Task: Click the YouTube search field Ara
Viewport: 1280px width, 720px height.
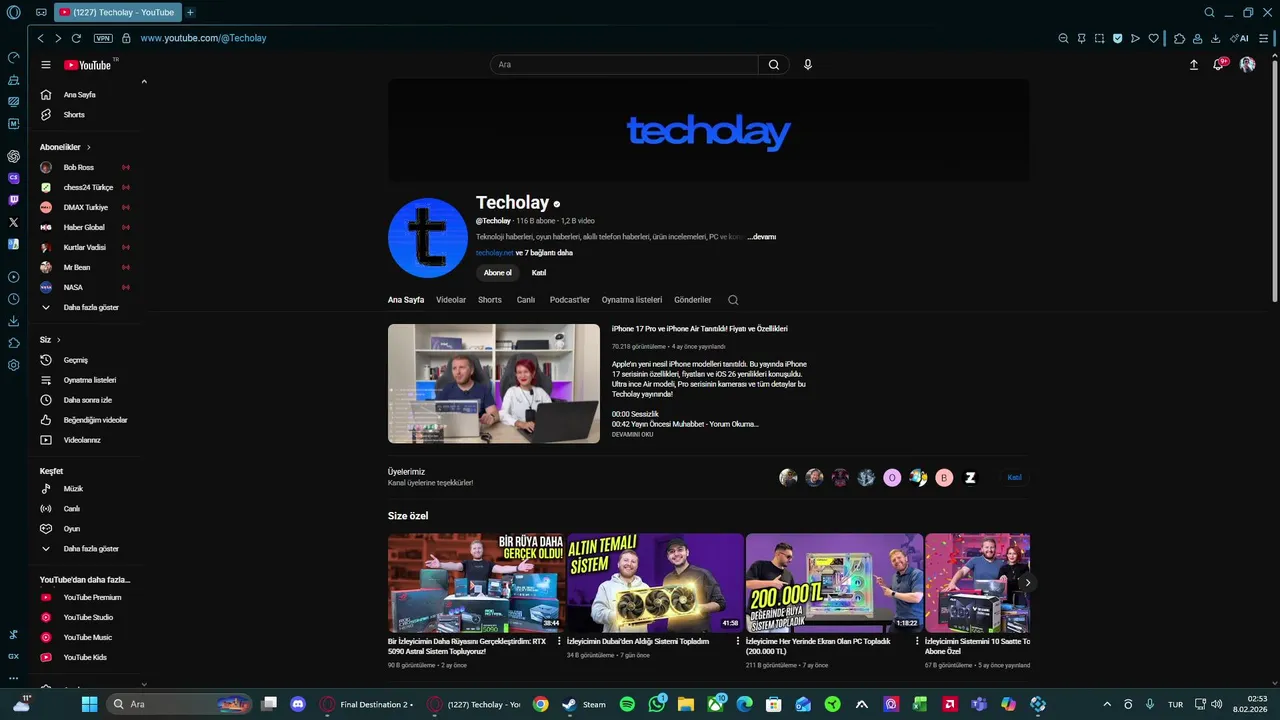Action: tap(624, 65)
